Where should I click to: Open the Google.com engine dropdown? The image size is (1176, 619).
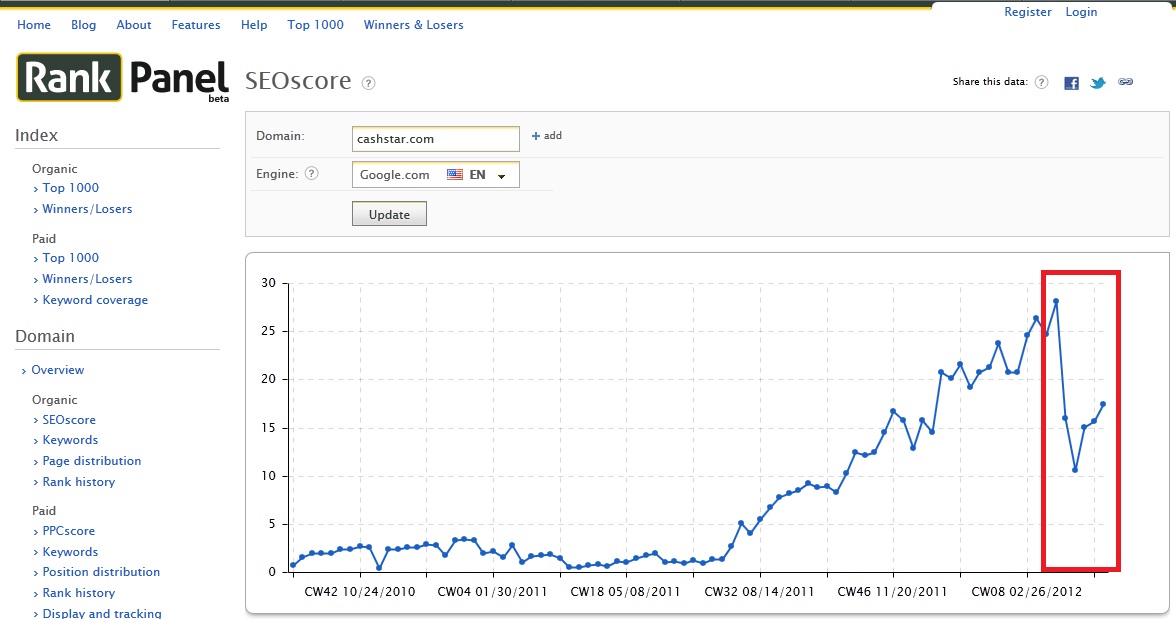(x=435, y=175)
